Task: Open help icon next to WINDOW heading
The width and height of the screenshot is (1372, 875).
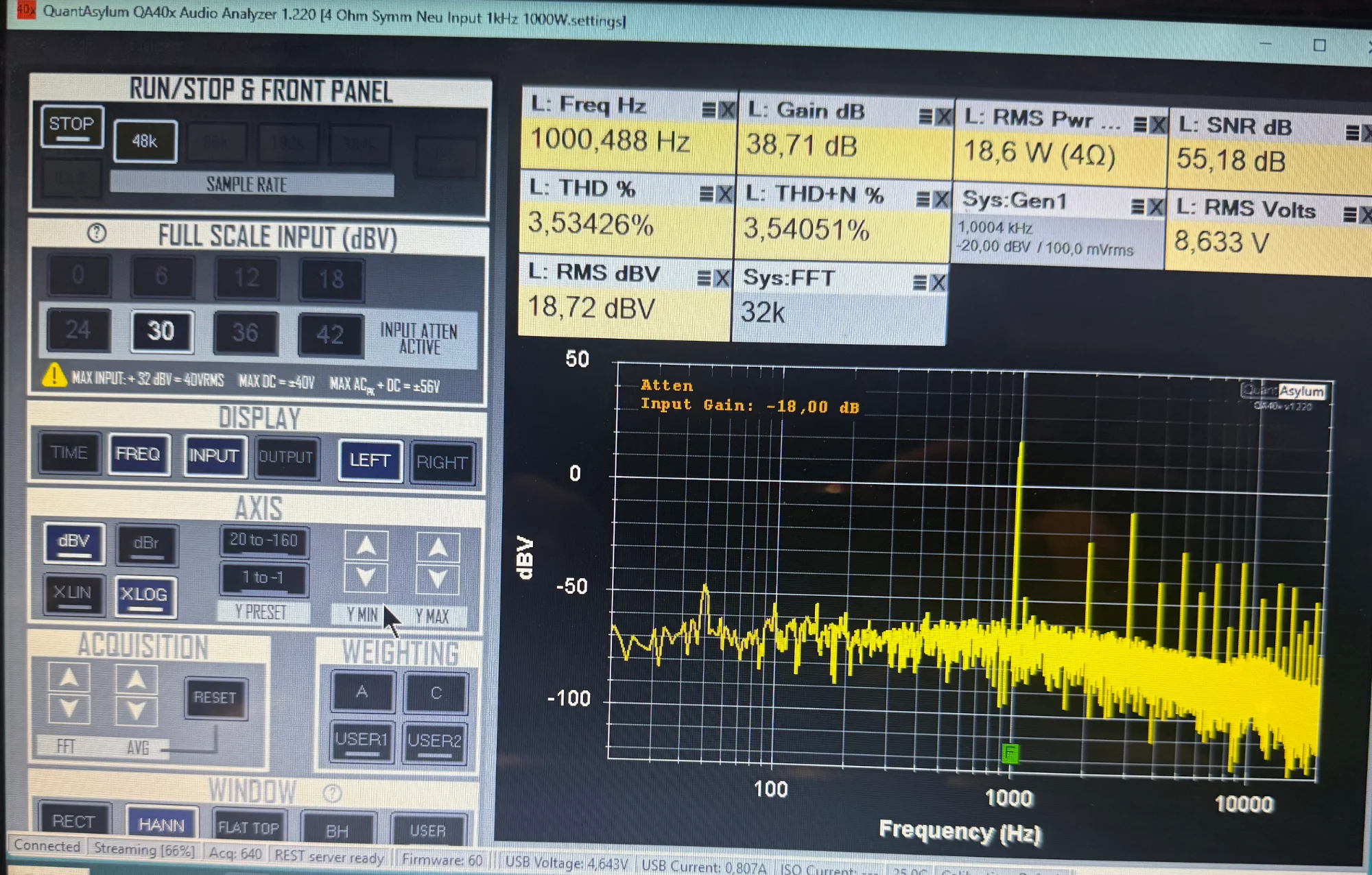Action: tap(333, 793)
